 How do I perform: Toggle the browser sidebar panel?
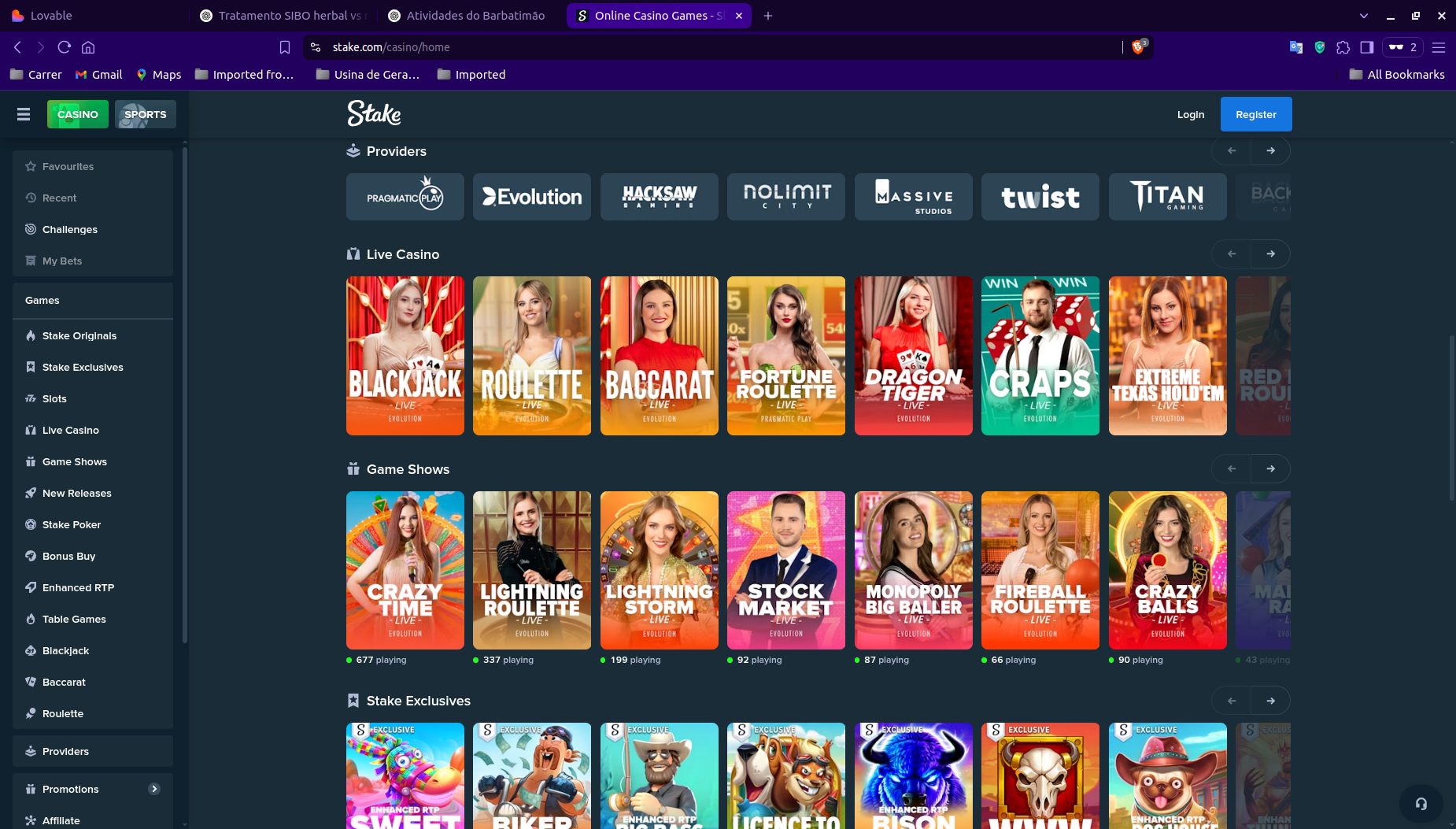click(1367, 47)
